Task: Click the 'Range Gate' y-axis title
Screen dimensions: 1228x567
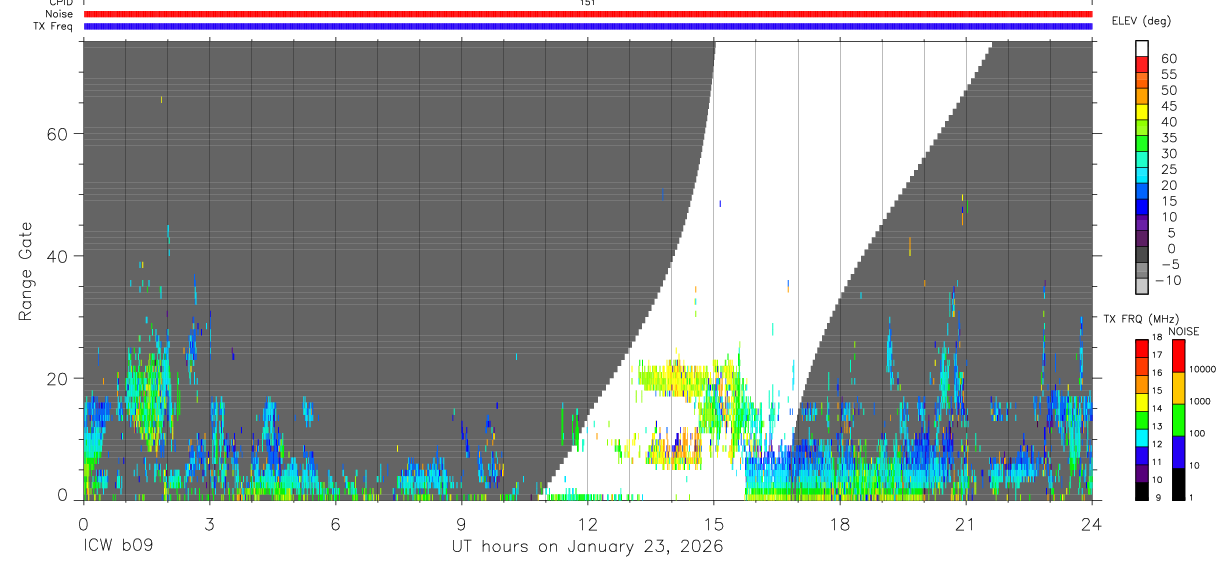Action: (25, 271)
